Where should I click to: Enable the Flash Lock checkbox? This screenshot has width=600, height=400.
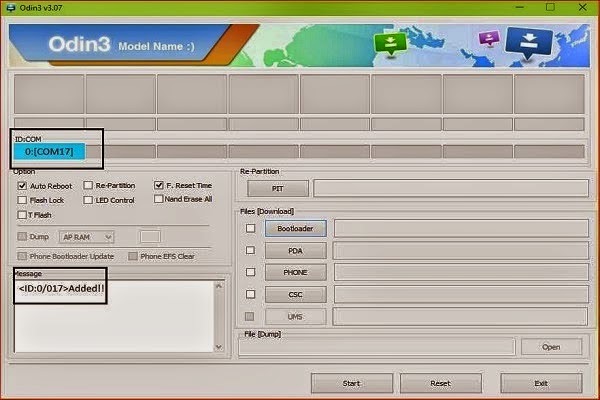(x=22, y=200)
